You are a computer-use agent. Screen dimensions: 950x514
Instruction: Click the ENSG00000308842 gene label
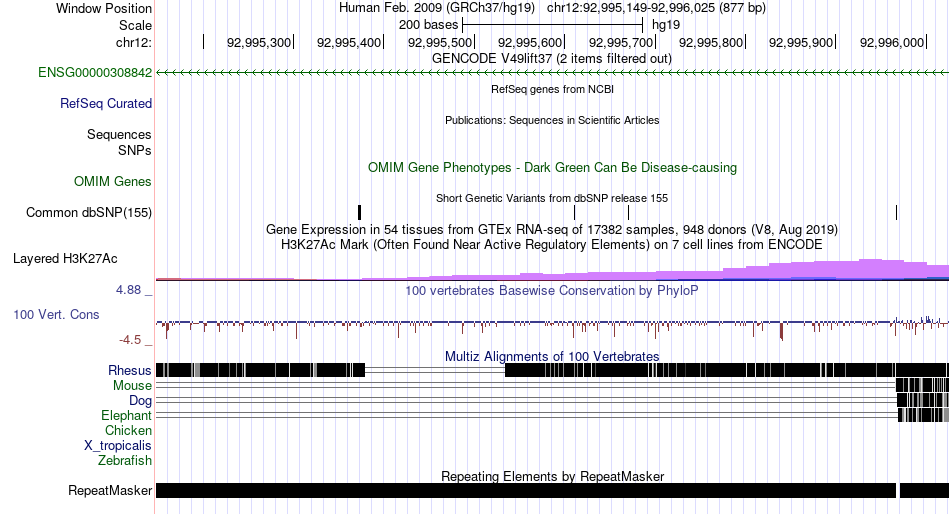(95, 73)
